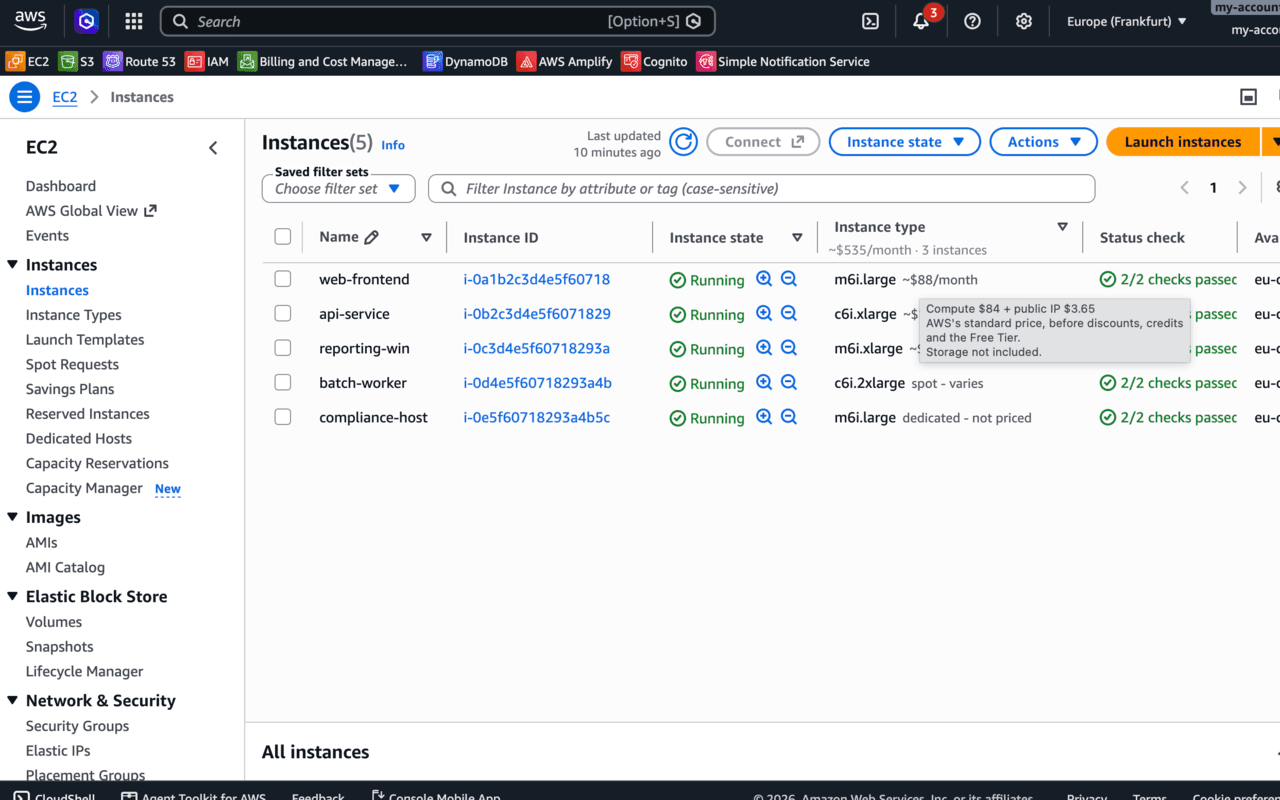The image size is (1280, 800).
Task: Click the Launch instances button
Action: 1183,142
